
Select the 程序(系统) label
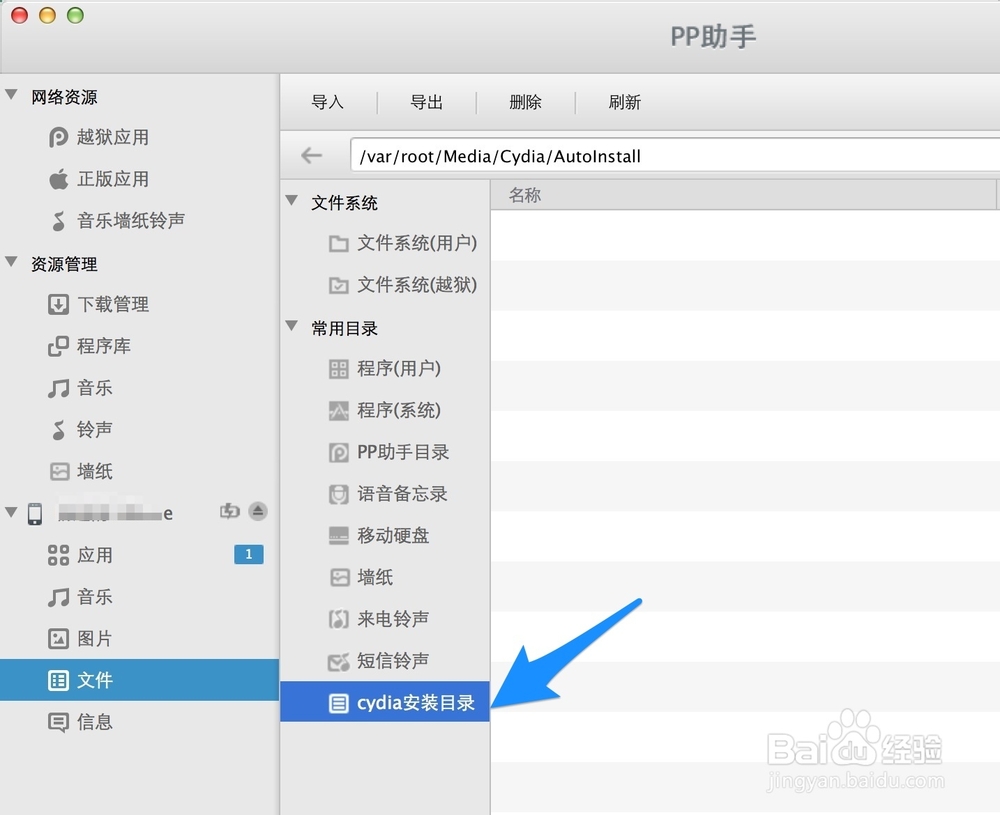[x=399, y=410]
